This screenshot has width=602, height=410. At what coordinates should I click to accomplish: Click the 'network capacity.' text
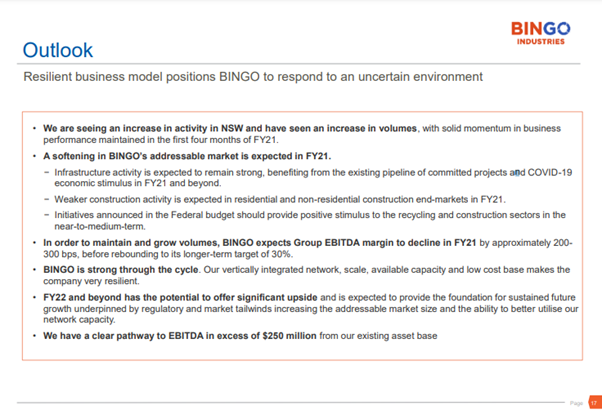(79, 319)
